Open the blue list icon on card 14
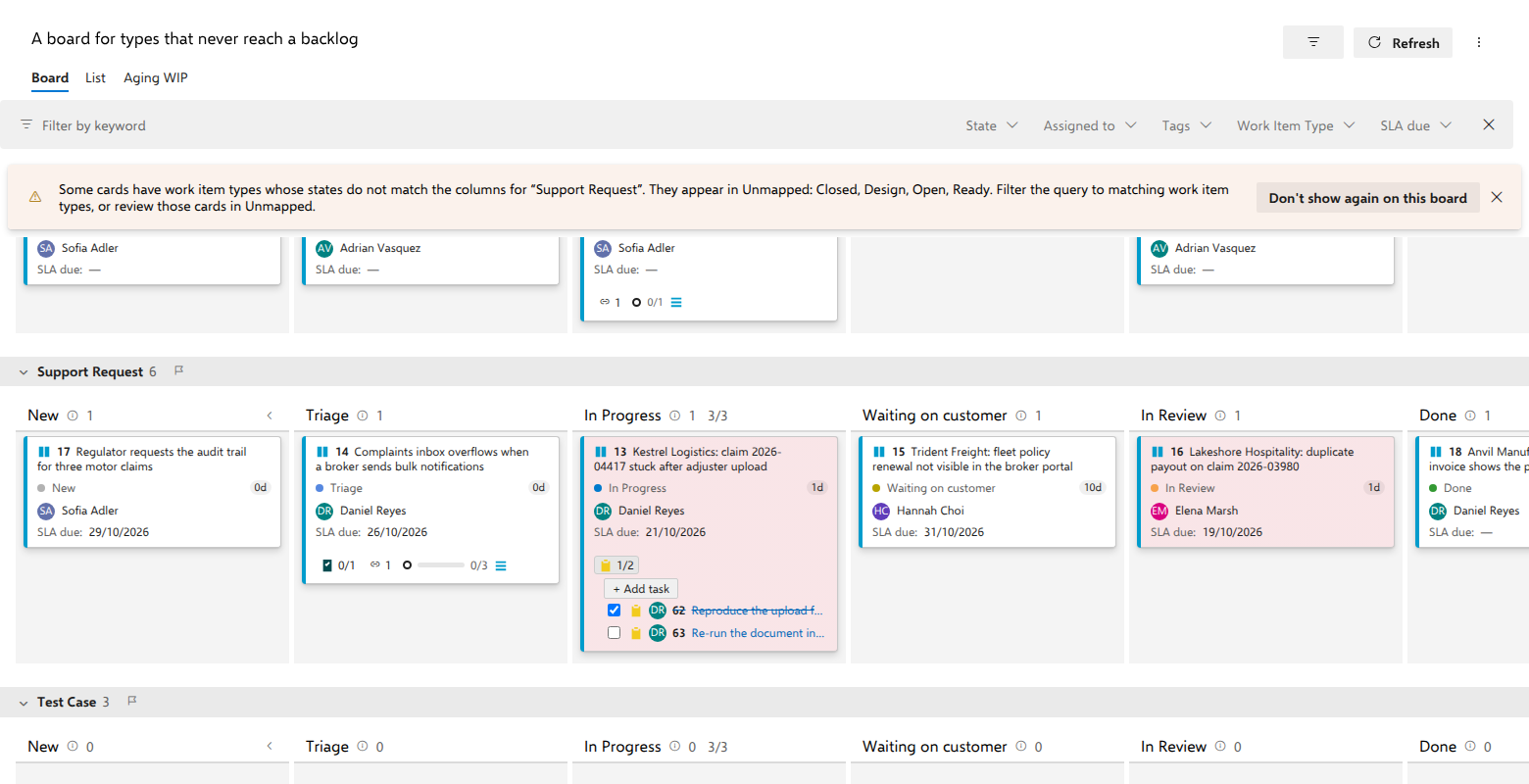 [x=501, y=565]
